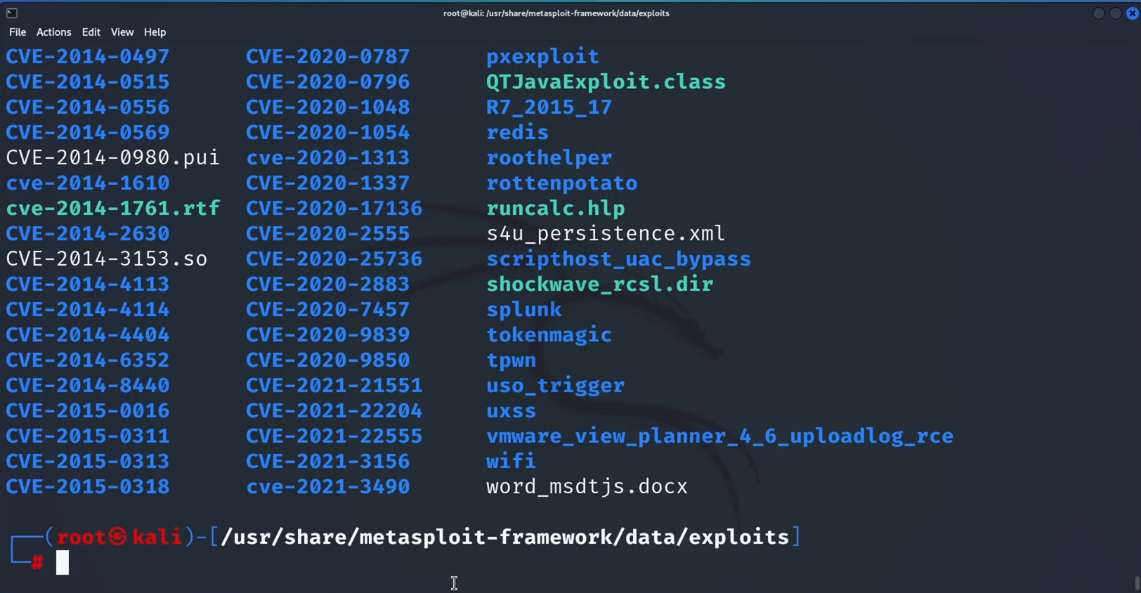Click the vmware_view_planner_4_6_uploadlog_rce entry

click(719, 436)
